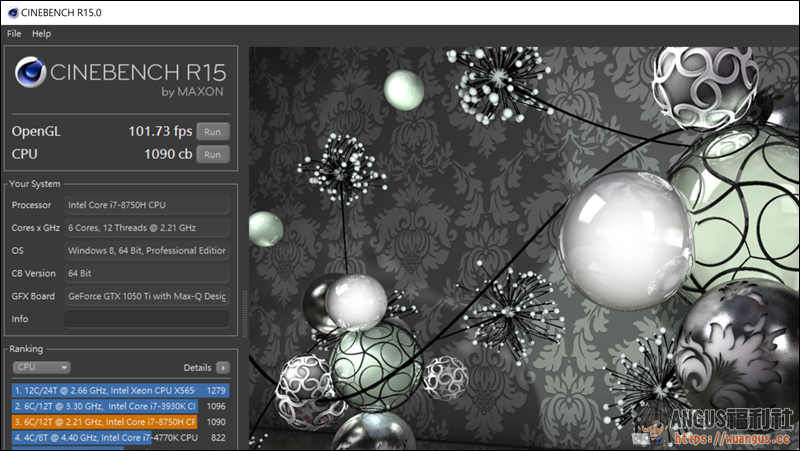Click the Info text field

146,319
